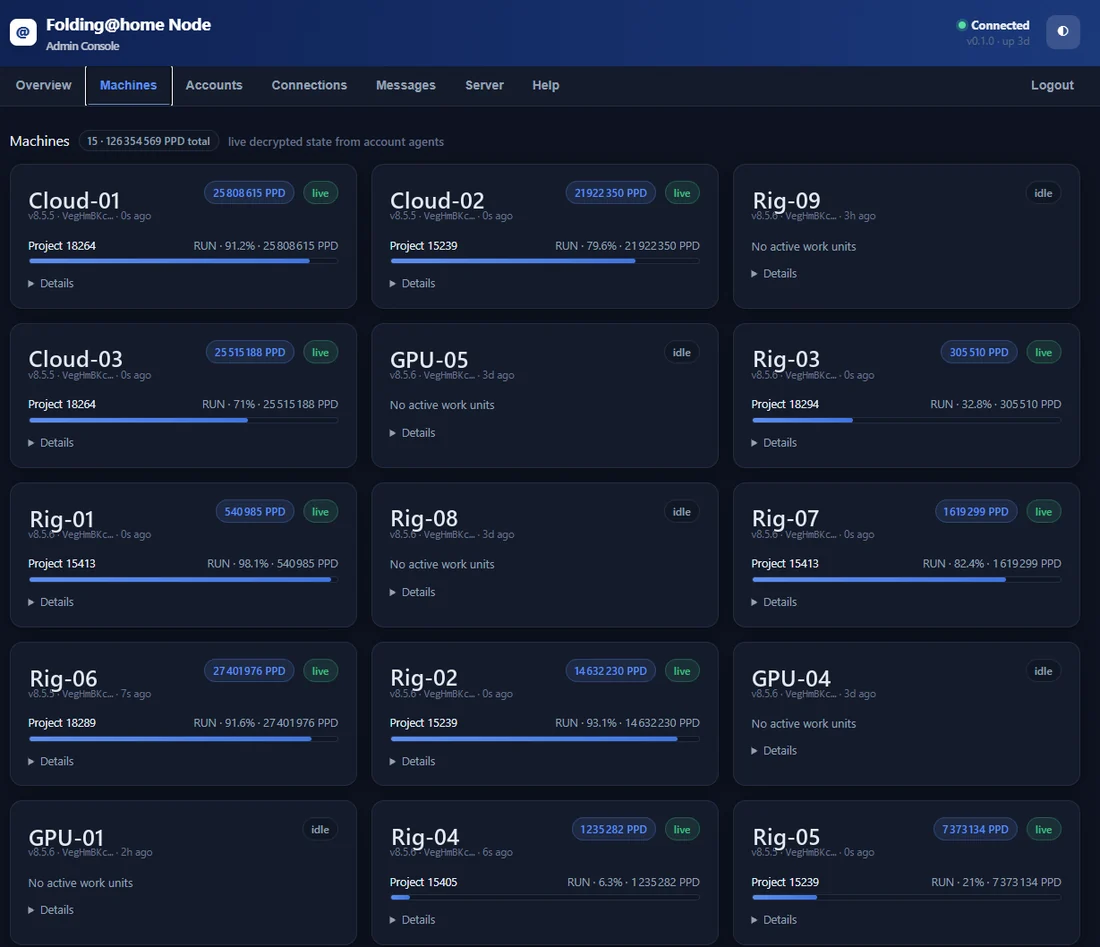Select the Machines tab

(x=128, y=85)
